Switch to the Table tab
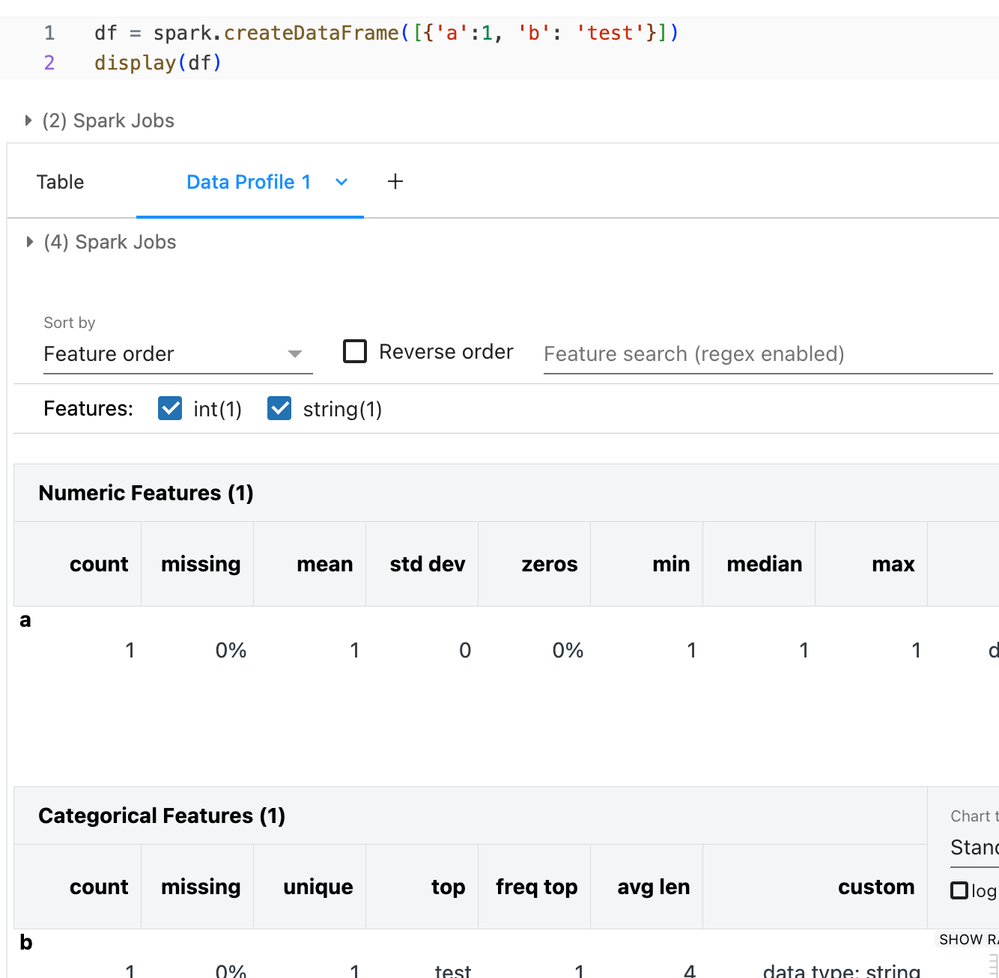 [x=60, y=182]
